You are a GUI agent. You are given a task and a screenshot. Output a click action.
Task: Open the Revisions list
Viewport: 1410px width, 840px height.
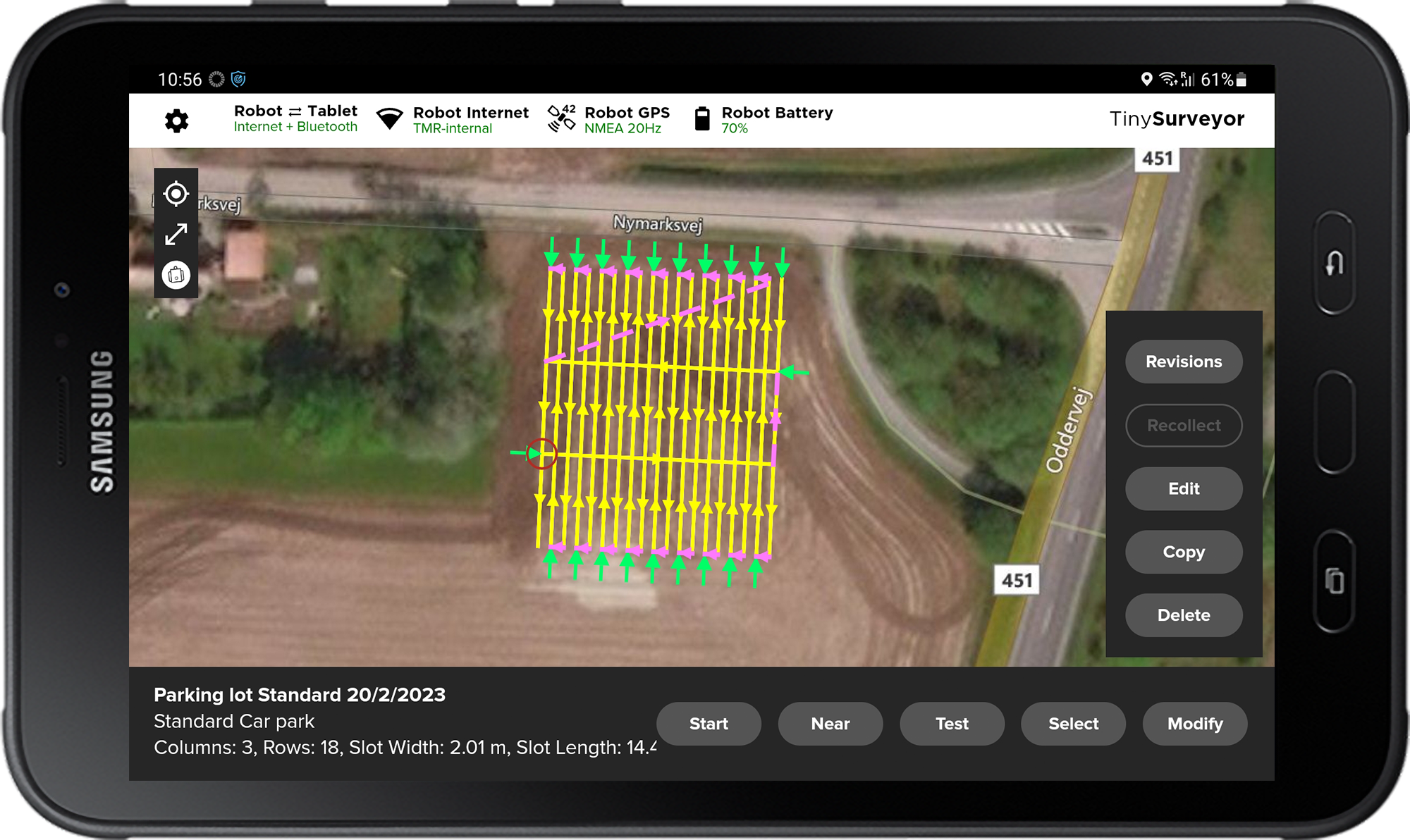(x=1183, y=362)
